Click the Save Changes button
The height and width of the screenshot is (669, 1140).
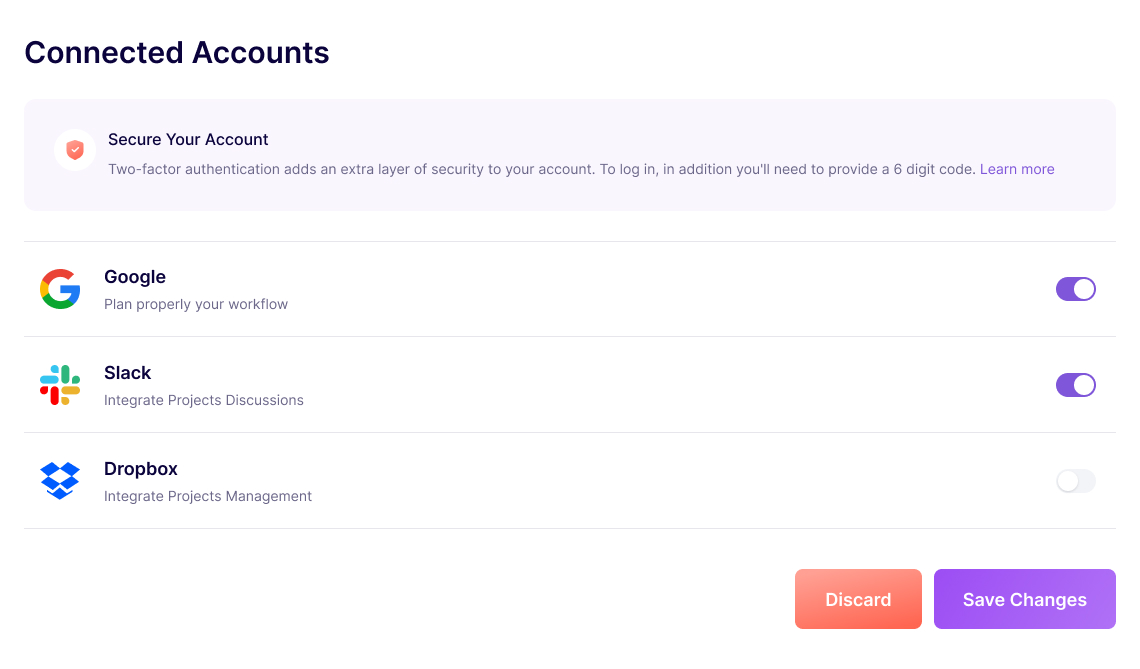1024,599
